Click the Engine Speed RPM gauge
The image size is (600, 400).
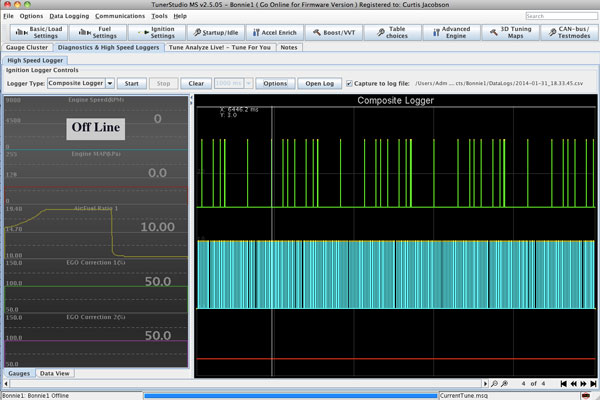tap(96, 122)
